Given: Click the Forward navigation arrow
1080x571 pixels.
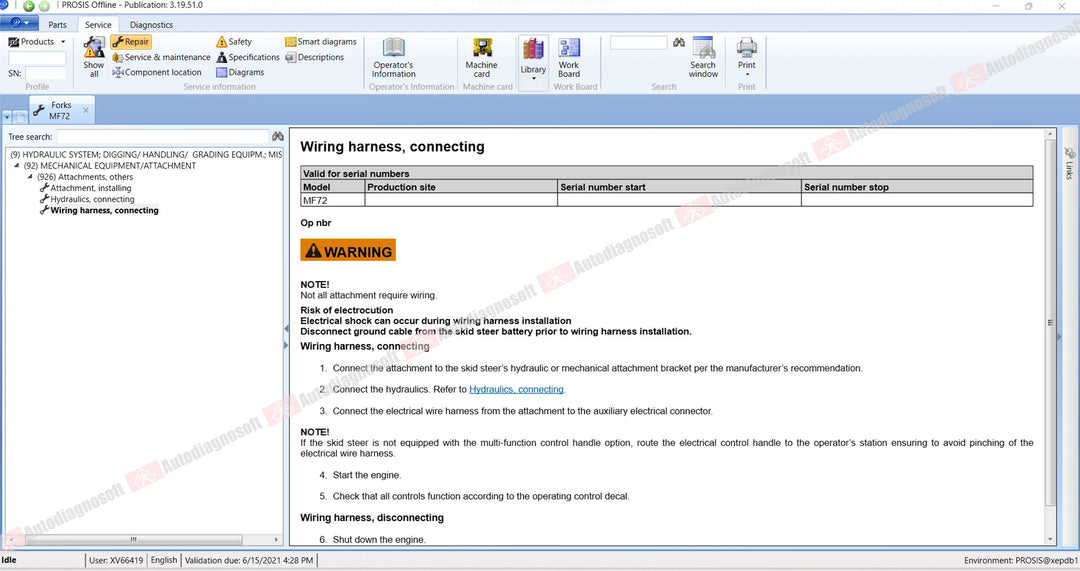Looking at the screenshot, I should pyautogui.click(x=44, y=6).
